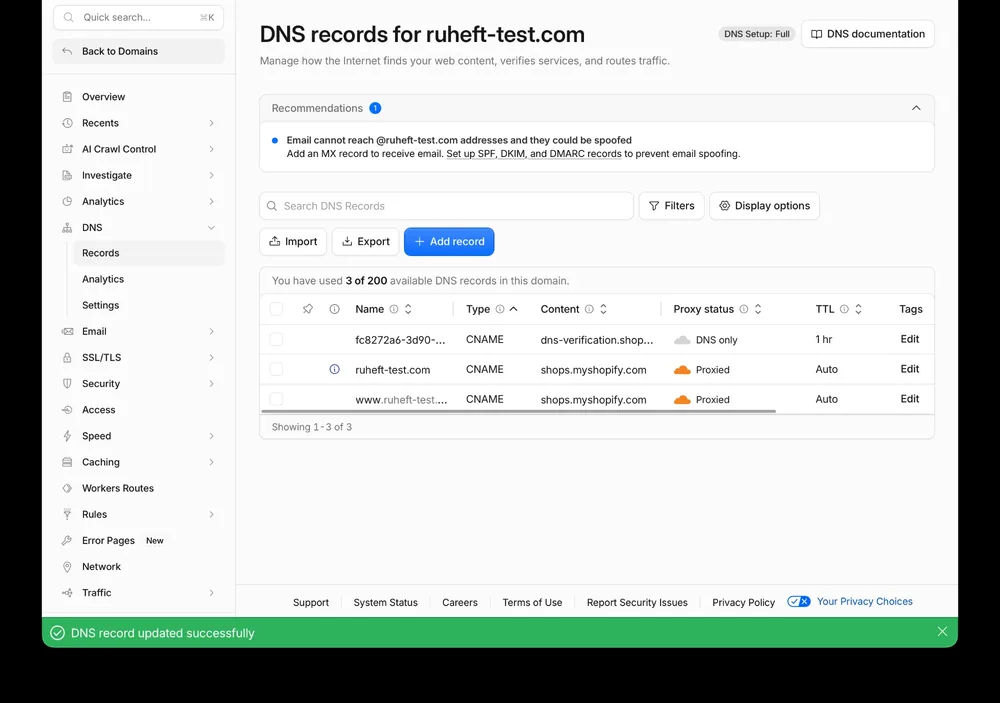Screen dimensions: 1000x703
Task: Check the fc8272a6-3d90 record checkbox
Action: coord(276,339)
